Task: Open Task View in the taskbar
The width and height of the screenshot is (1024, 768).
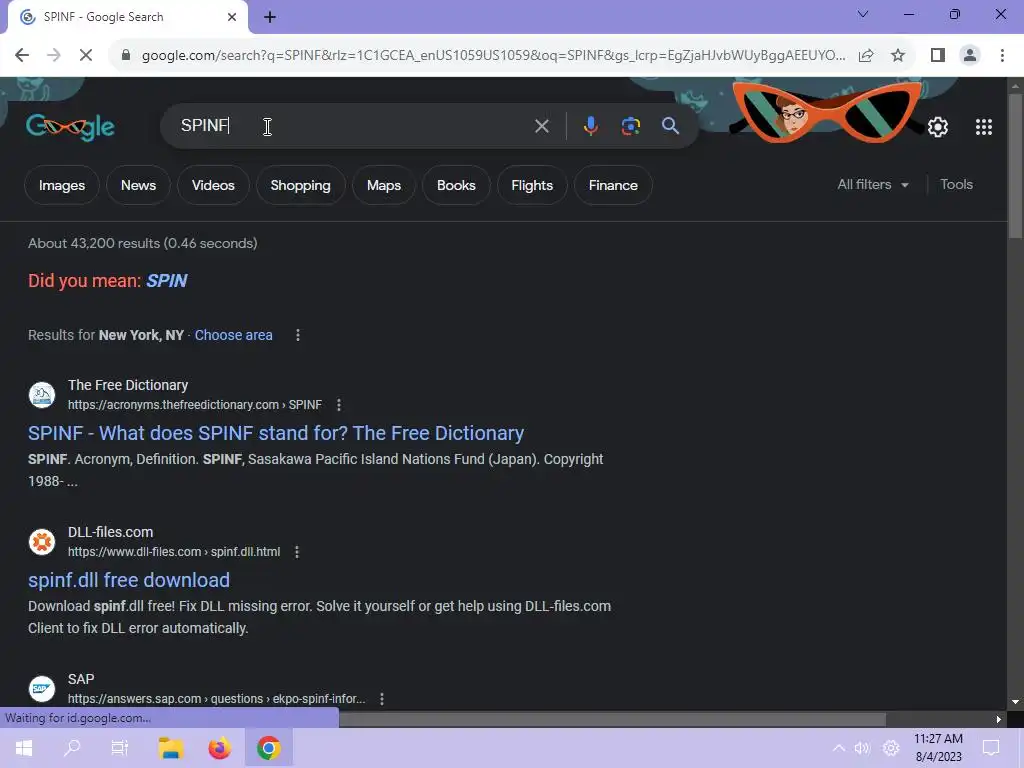Action: click(120, 748)
